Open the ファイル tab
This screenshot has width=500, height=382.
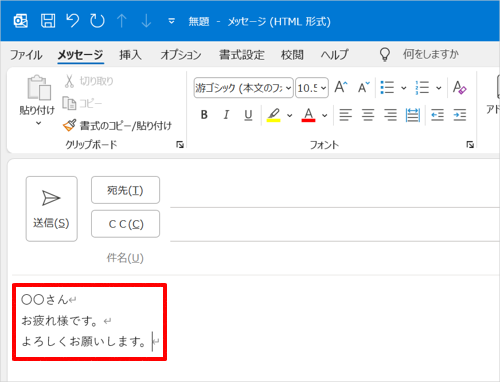tap(26, 55)
